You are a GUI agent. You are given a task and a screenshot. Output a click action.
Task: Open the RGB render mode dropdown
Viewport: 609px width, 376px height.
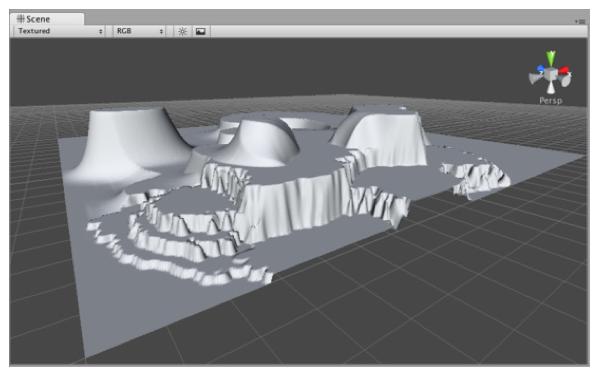click(140, 31)
